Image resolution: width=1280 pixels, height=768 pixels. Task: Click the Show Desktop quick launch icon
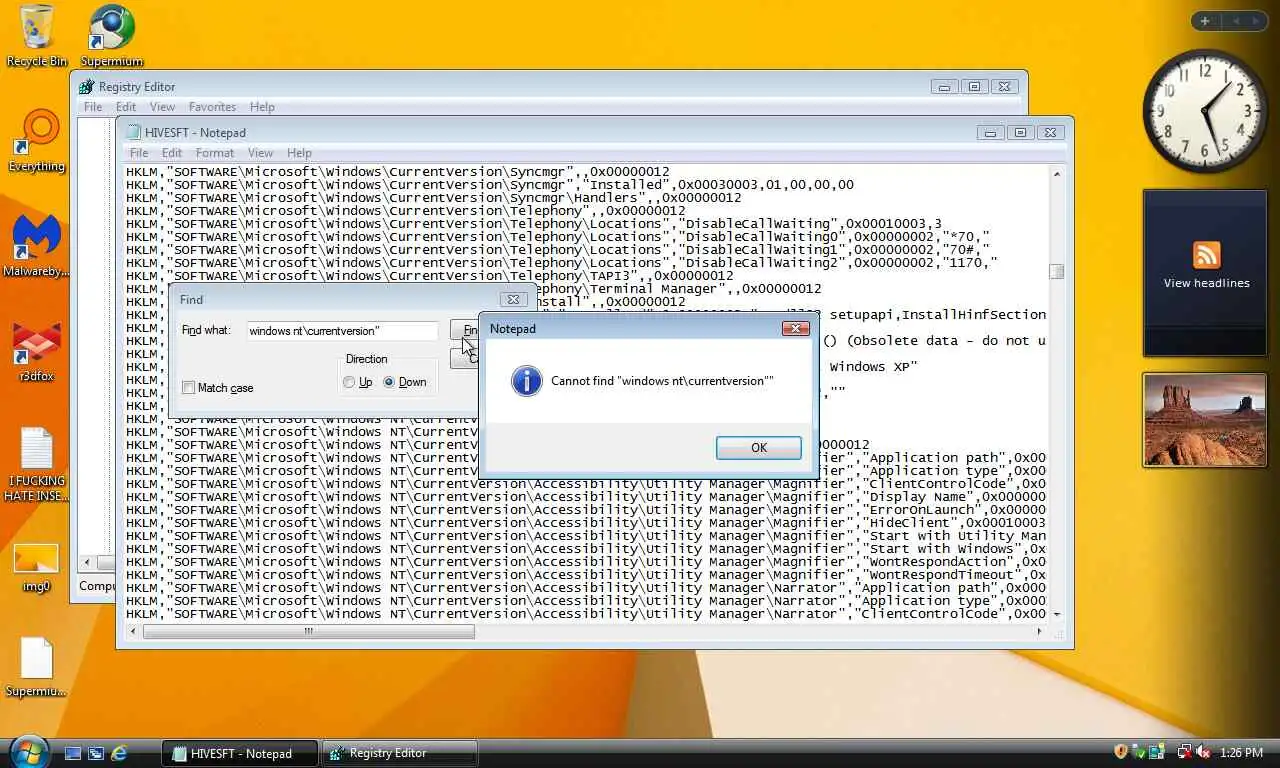tap(73, 753)
